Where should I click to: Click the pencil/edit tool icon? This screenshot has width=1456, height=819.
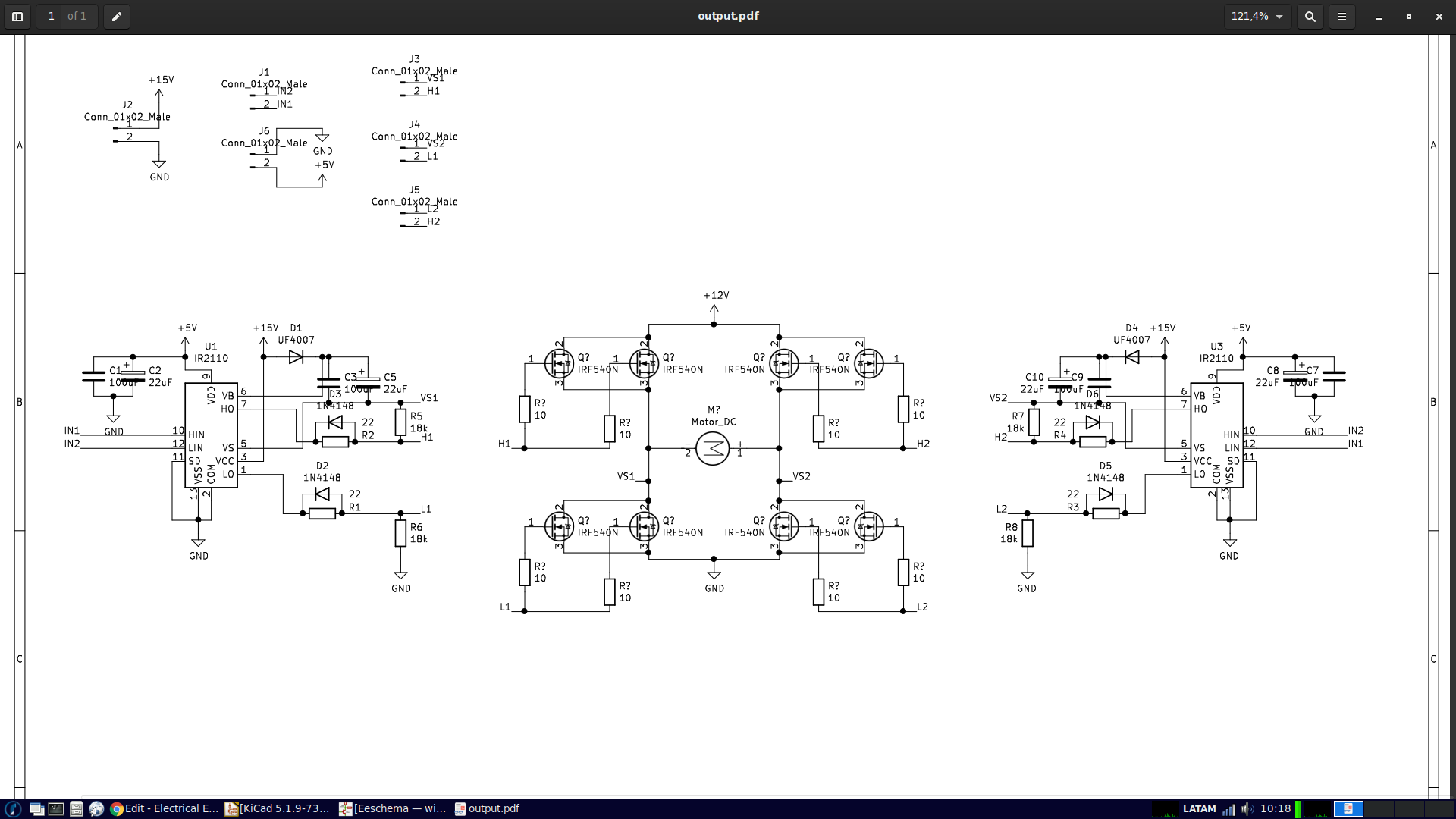[116, 16]
